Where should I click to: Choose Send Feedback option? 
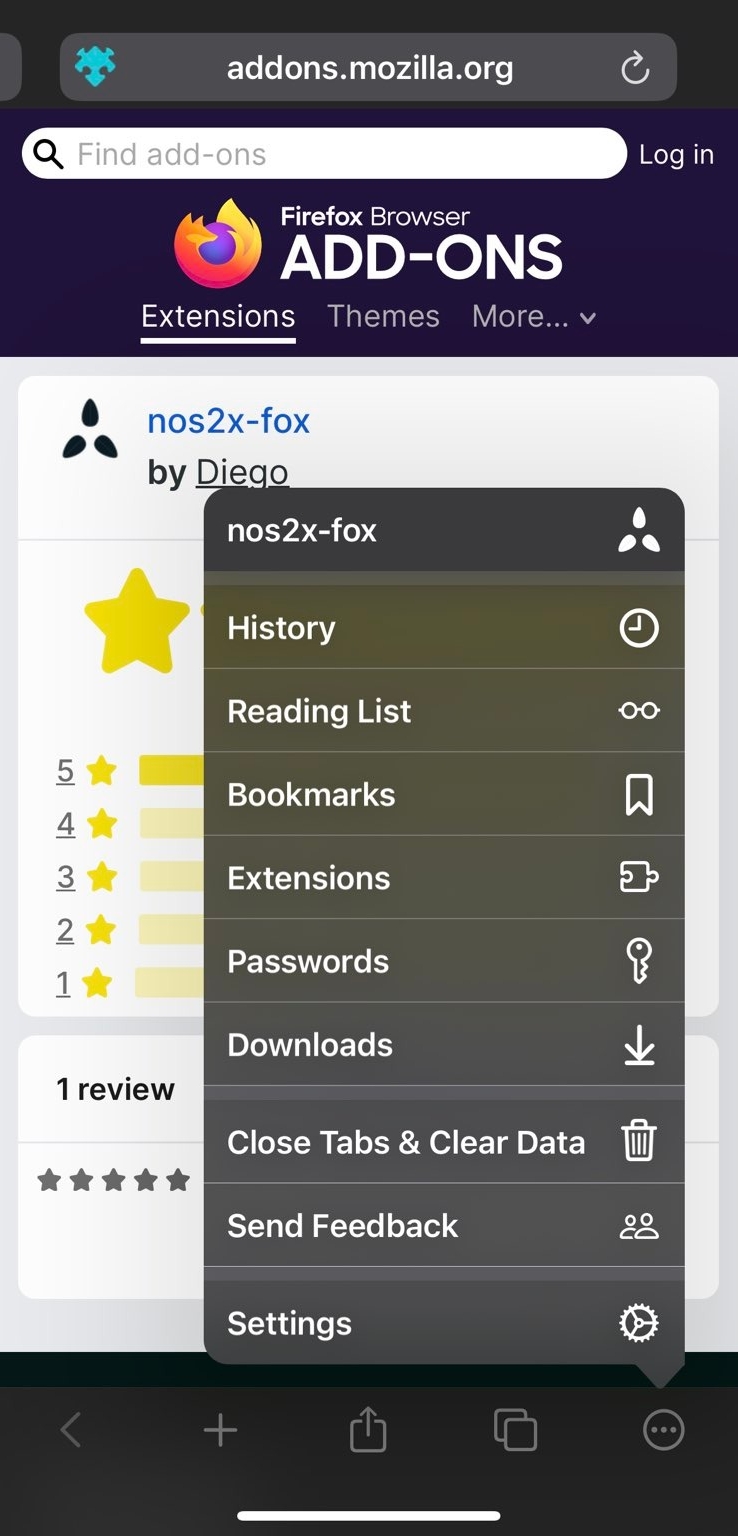point(444,1226)
